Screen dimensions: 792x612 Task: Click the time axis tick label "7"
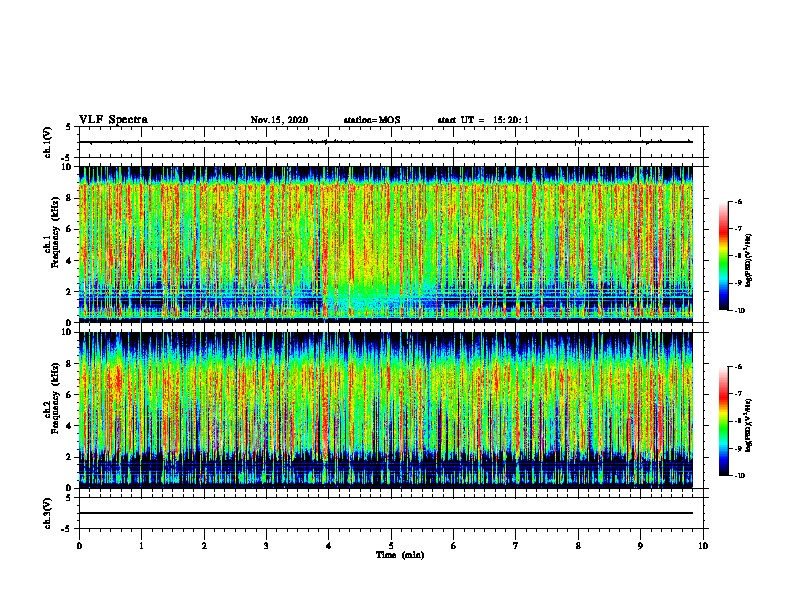click(x=516, y=546)
